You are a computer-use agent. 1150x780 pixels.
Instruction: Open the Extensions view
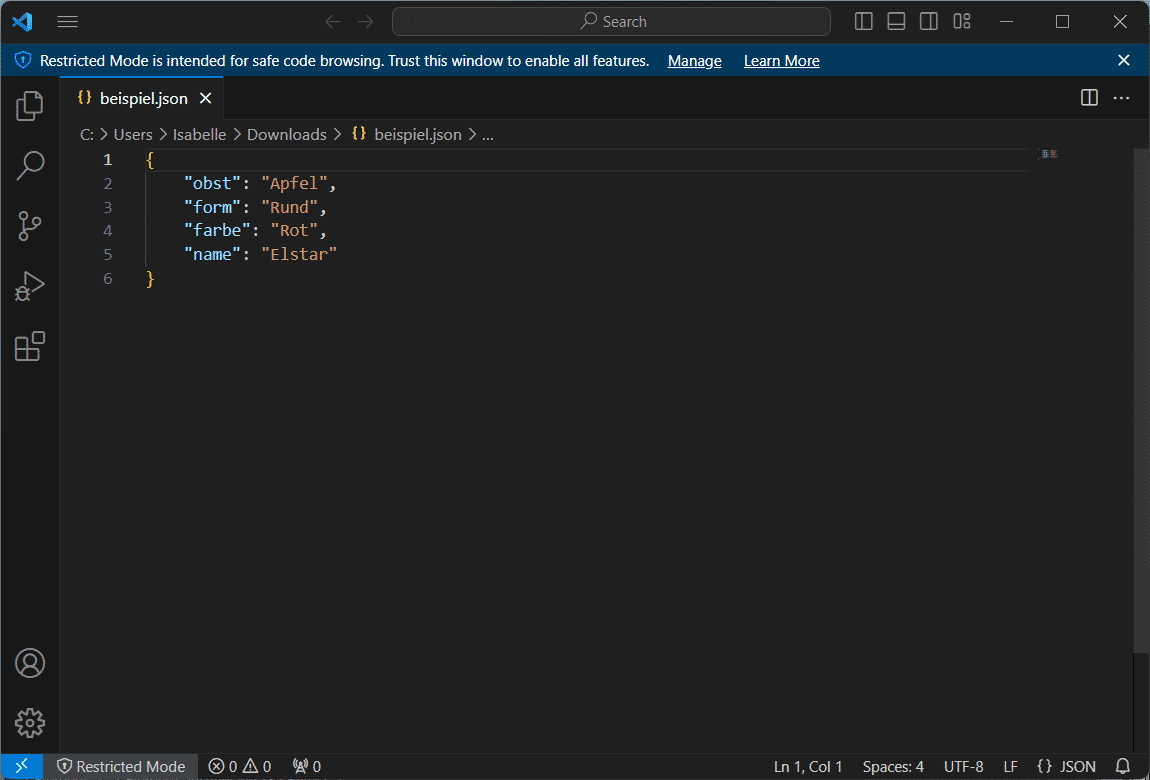point(30,347)
